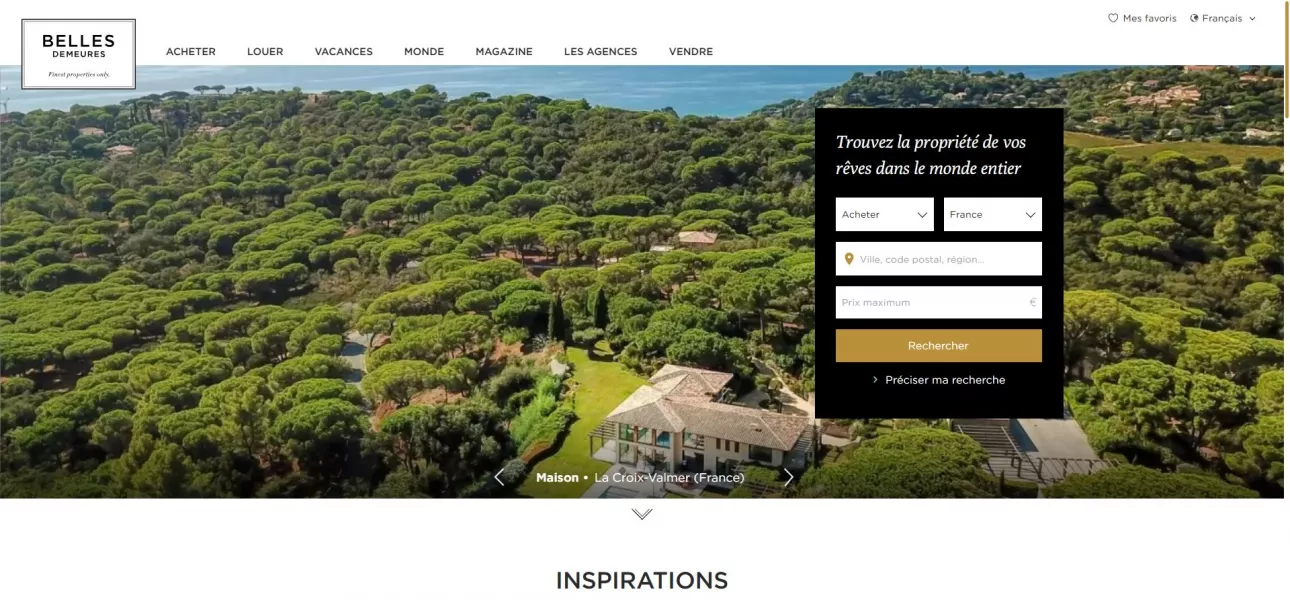Screen dimensions: 1290x600
Task: Click the location pin icon in search field
Action: (849, 259)
